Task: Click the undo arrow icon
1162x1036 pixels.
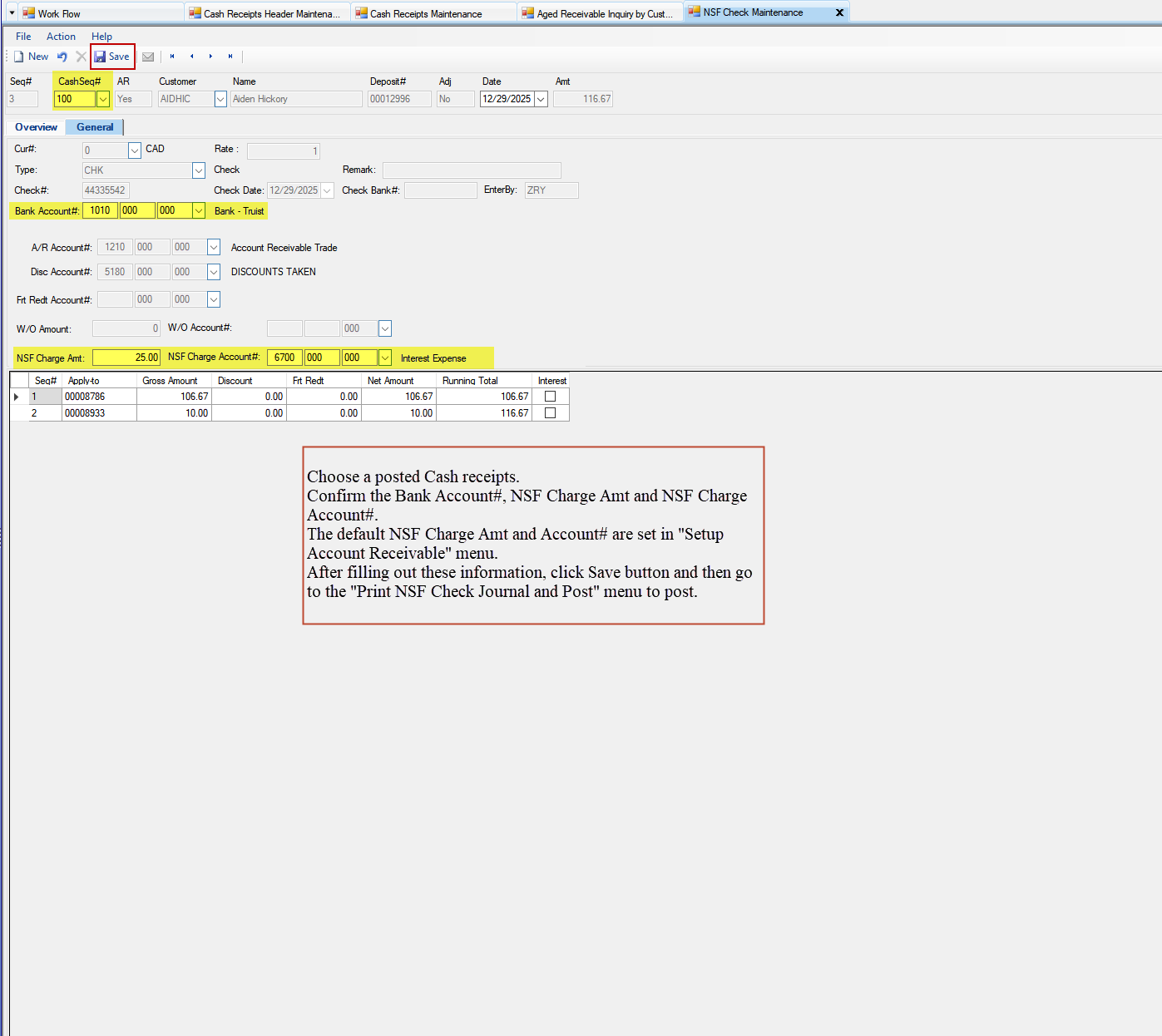Action: [62, 57]
